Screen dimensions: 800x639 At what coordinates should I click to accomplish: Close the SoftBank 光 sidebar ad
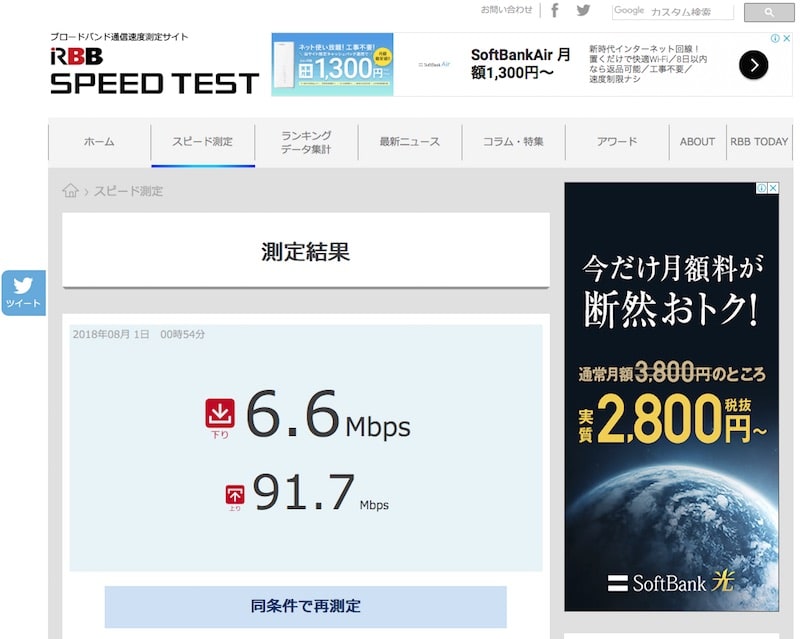click(x=772, y=189)
